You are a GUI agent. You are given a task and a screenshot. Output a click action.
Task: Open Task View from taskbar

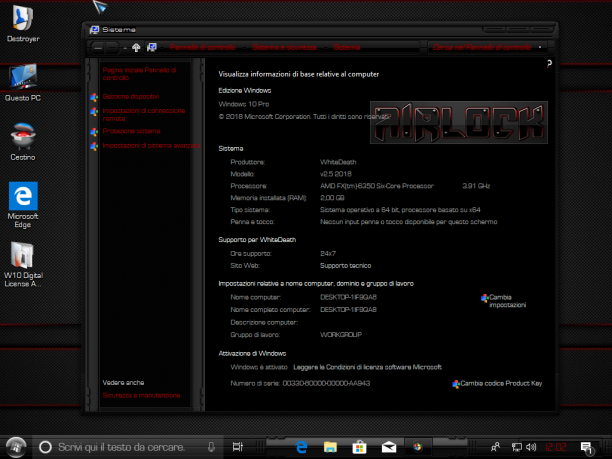(237, 447)
